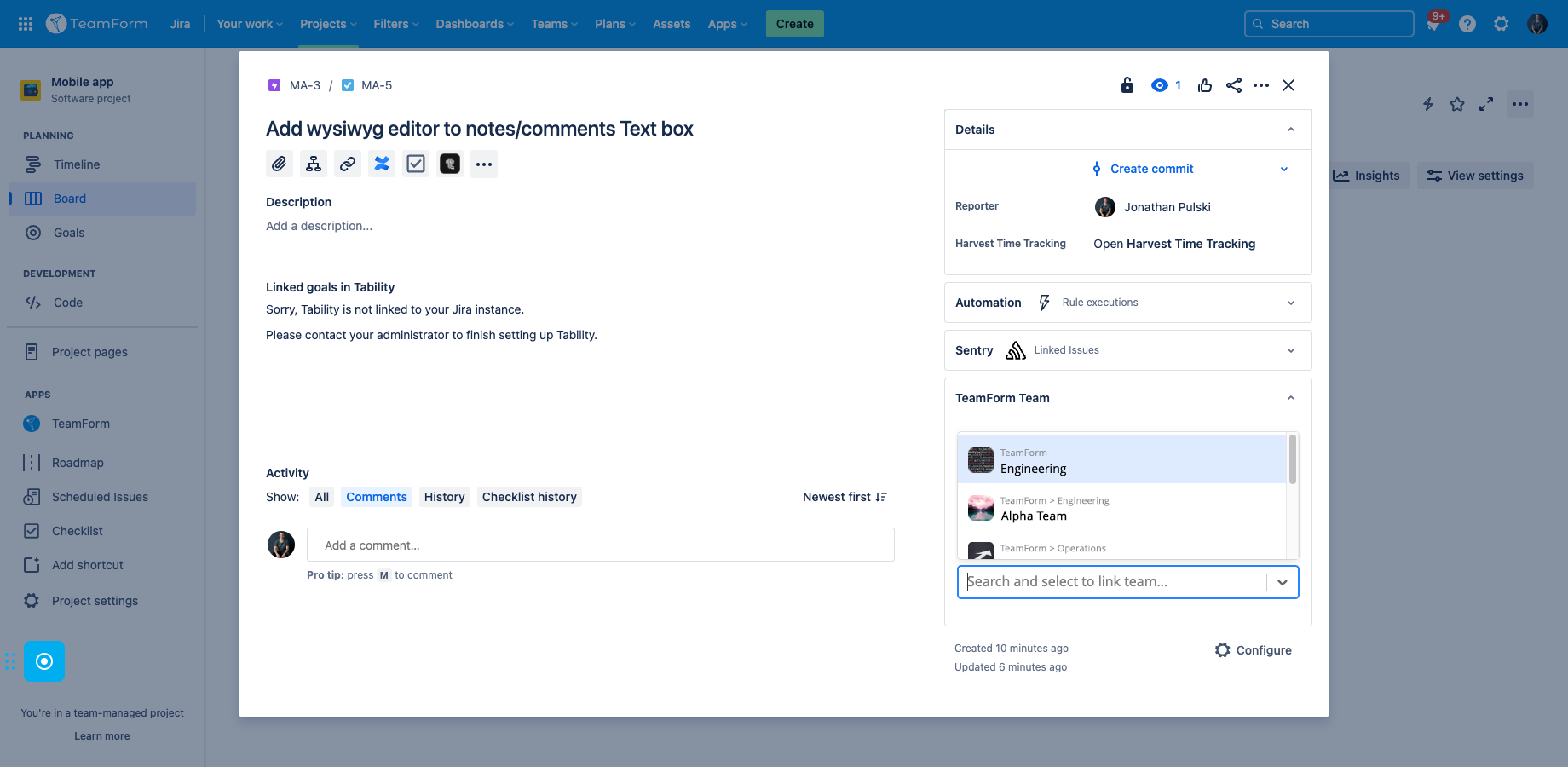Open Project settings in sidebar
Screen dimensions: 1568x767
click(x=102, y=601)
